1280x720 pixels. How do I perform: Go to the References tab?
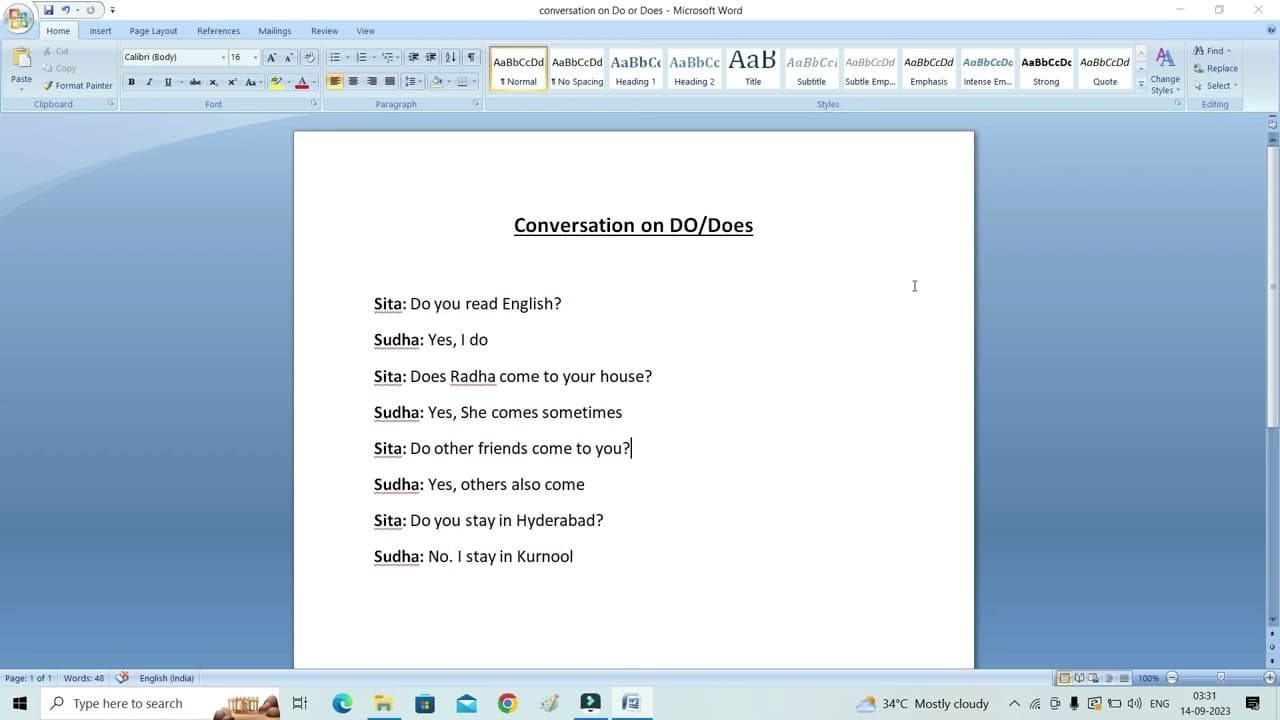coord(218,31)
